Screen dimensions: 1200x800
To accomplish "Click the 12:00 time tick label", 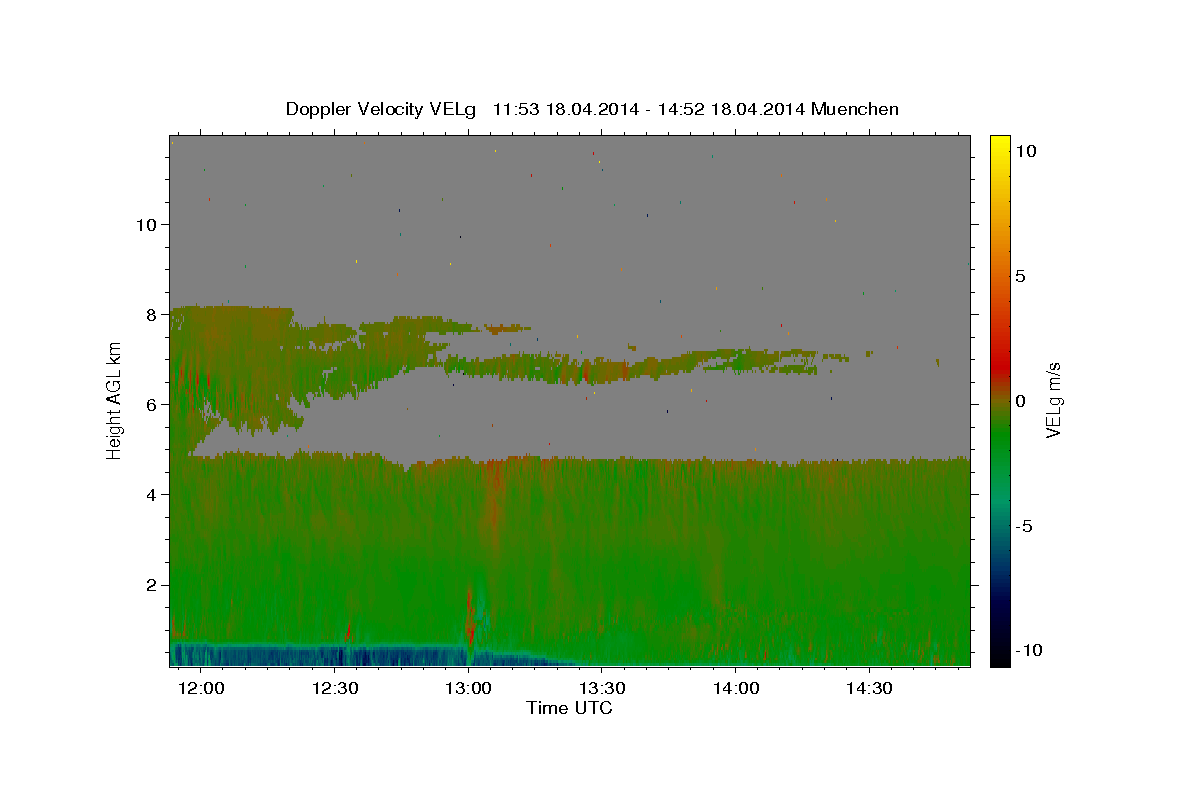I will (203, 689).
